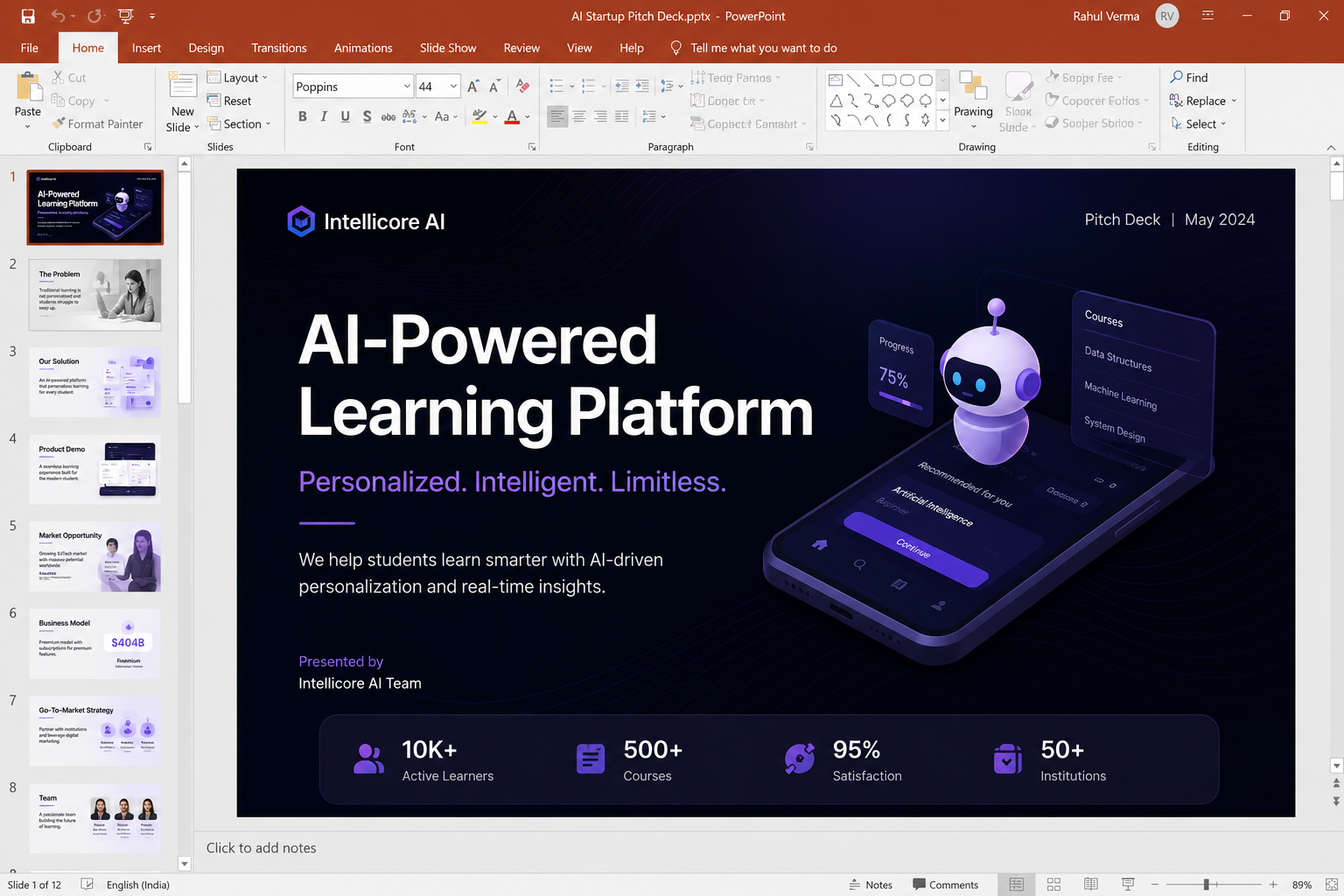Open the Change Case Aa dropdown
The image size is (1344, 896).
point(446,116)
